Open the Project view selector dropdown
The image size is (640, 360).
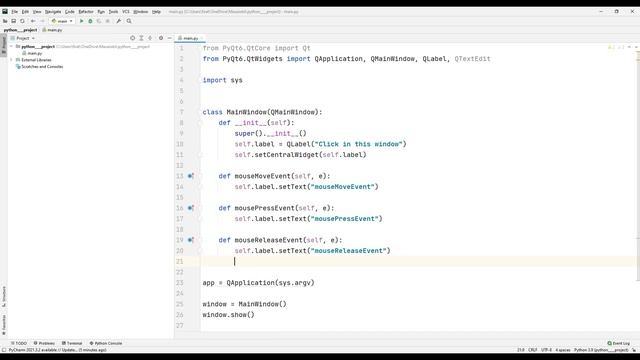pyautogui.click(x=23, y=38)
